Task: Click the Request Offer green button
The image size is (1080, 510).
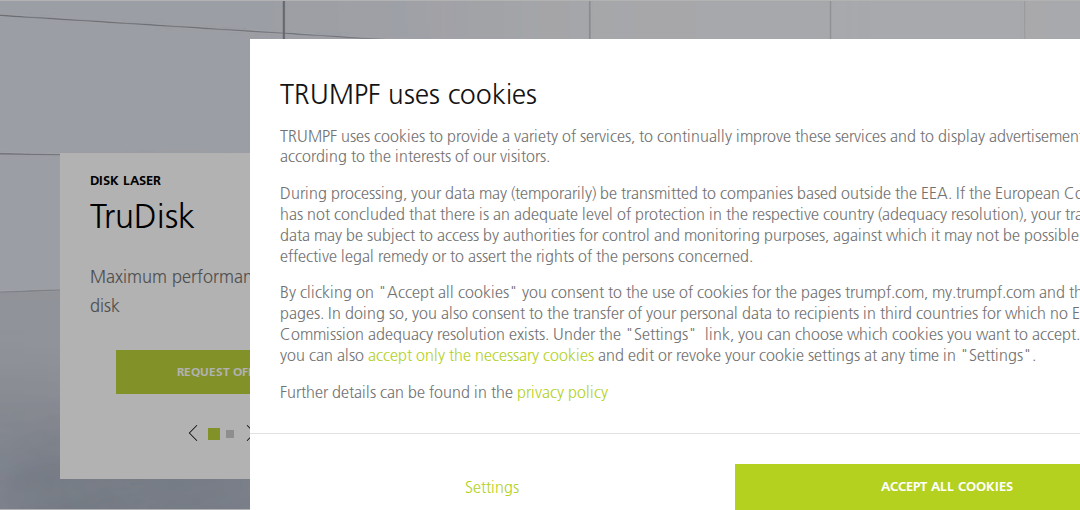Action: tap(183, 372)
